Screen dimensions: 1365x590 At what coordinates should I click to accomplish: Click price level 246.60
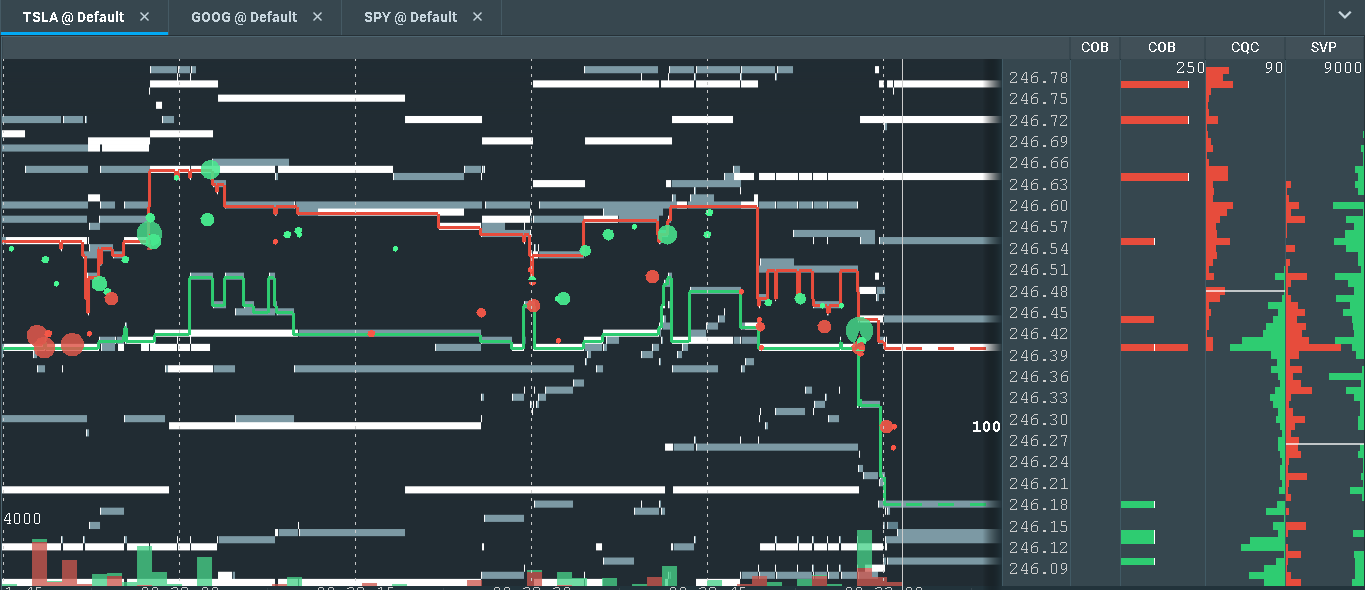tap(1038, 206)
